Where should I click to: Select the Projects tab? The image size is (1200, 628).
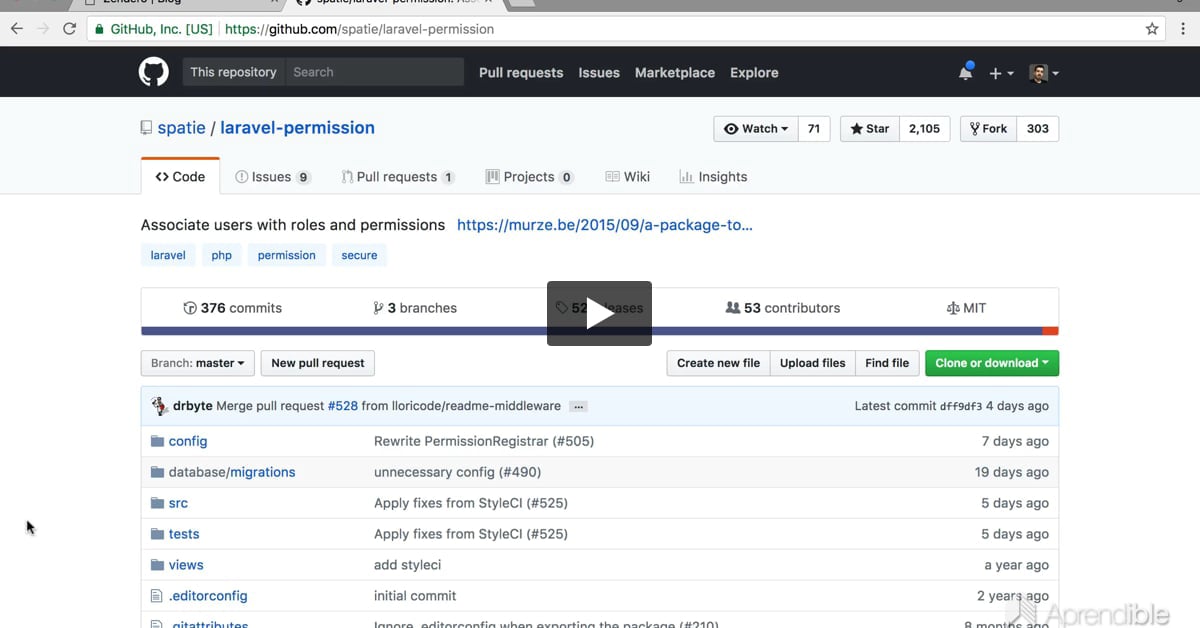point(529,177)
